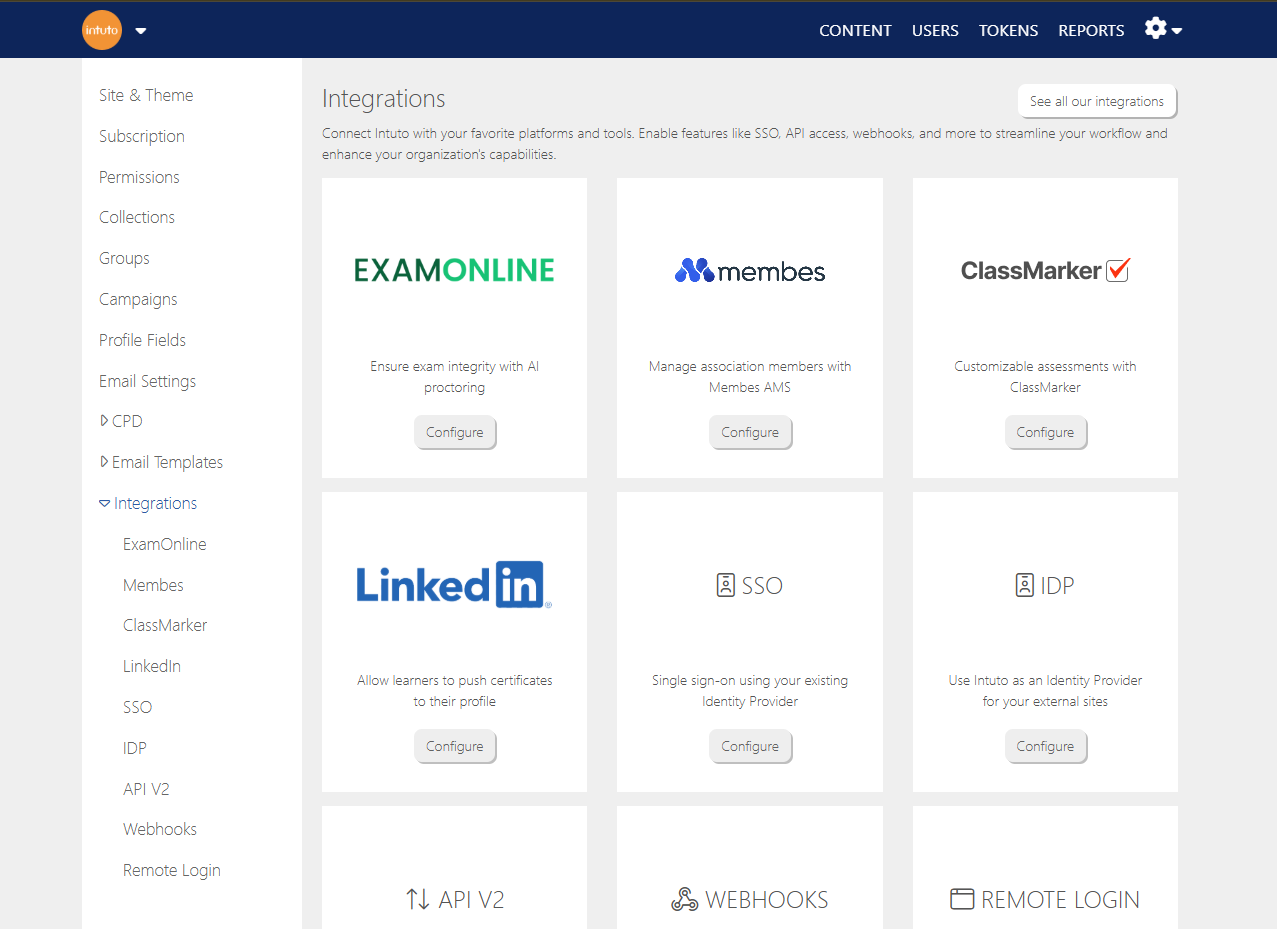The width and height of the screenshot is (1277, 929).
Task: Select Webhooks in sidebar tree
Action: [x=160, y=829]
